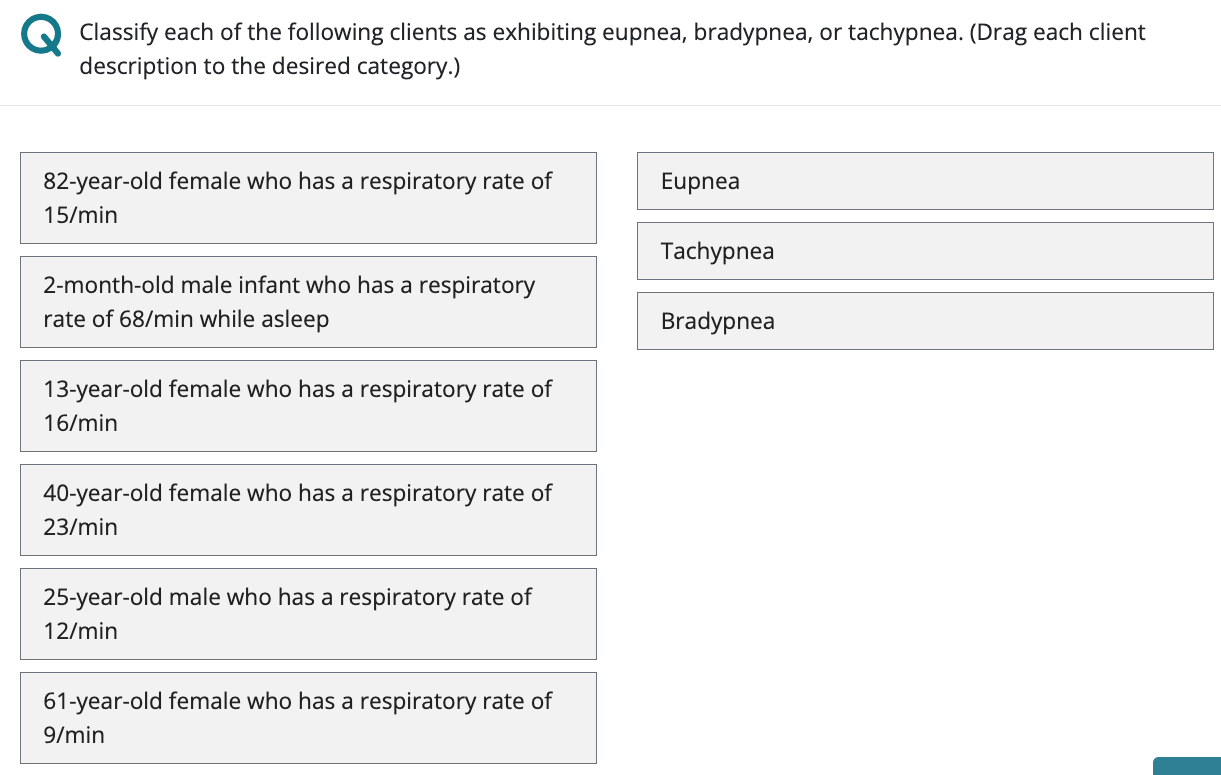Viewport: 1221px width, 775px height.
Task: Click the '12/min' text in 25-year-old card
Action: [80, 631]
